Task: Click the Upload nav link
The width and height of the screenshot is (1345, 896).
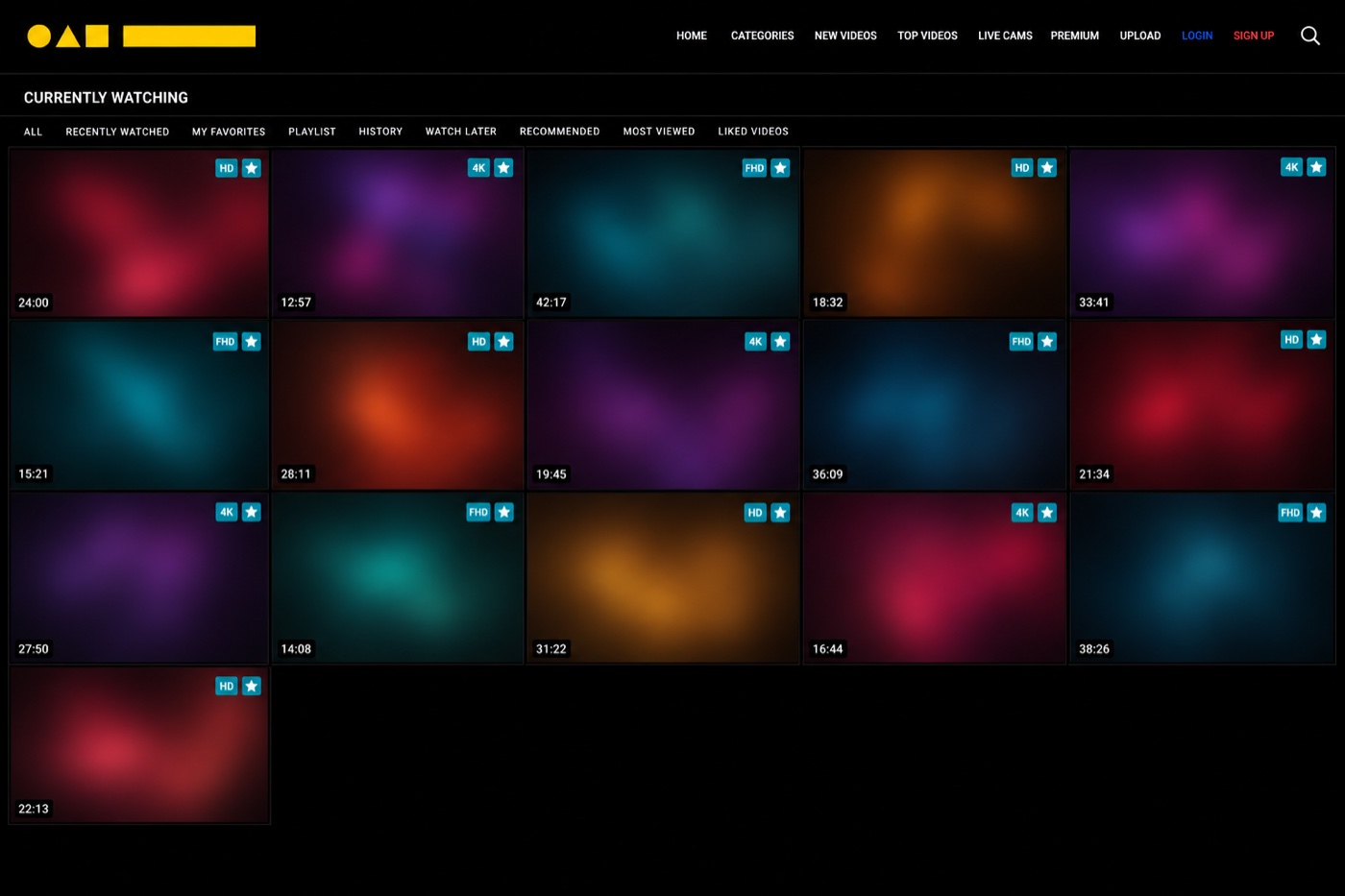Action: point(1140,36)
